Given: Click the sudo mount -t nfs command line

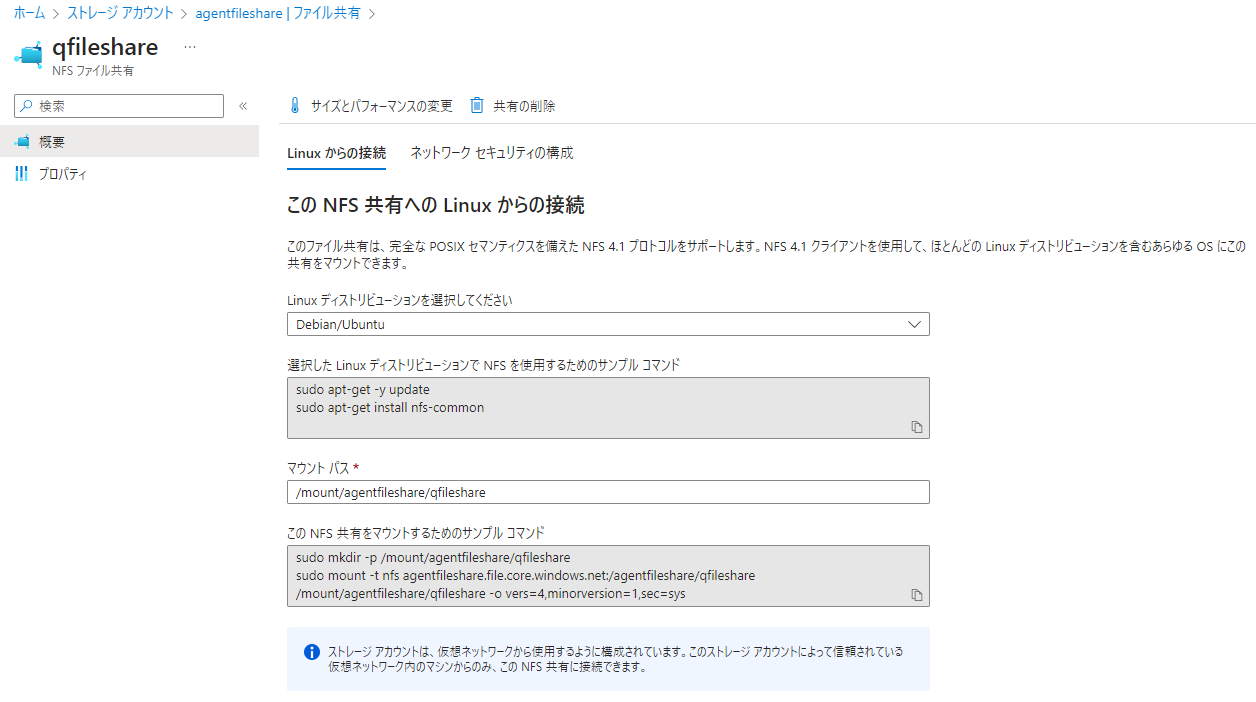Looking at the screenshot, I should pos(525,575).
